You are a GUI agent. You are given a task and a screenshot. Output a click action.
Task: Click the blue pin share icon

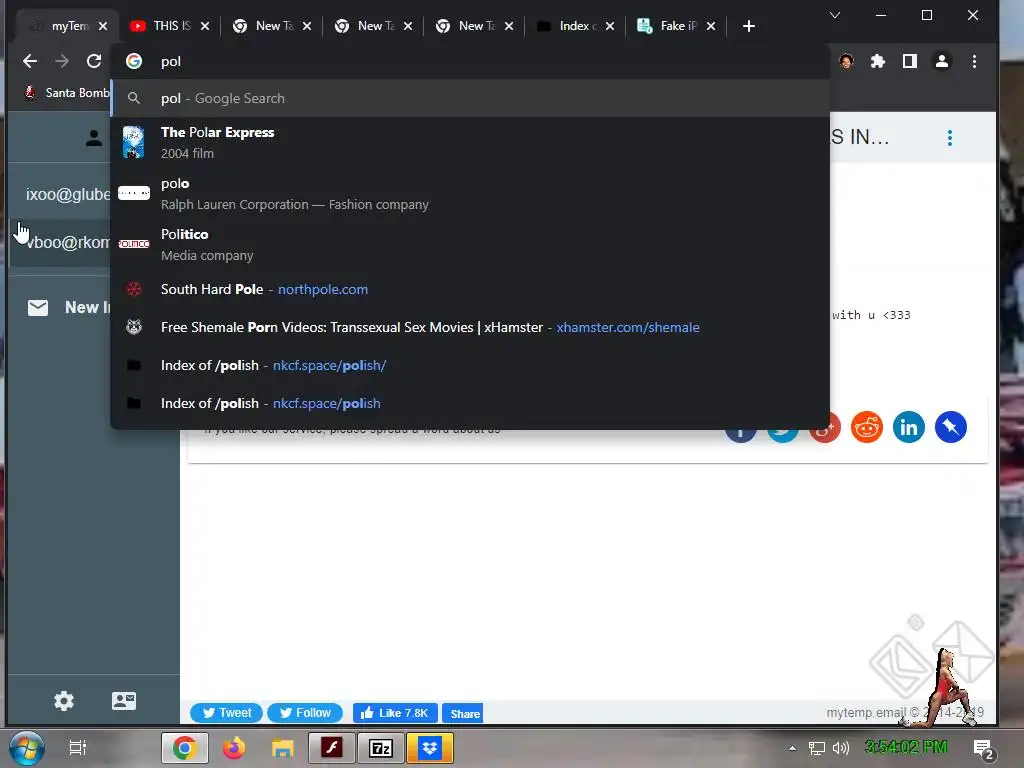tap(951, 428)
